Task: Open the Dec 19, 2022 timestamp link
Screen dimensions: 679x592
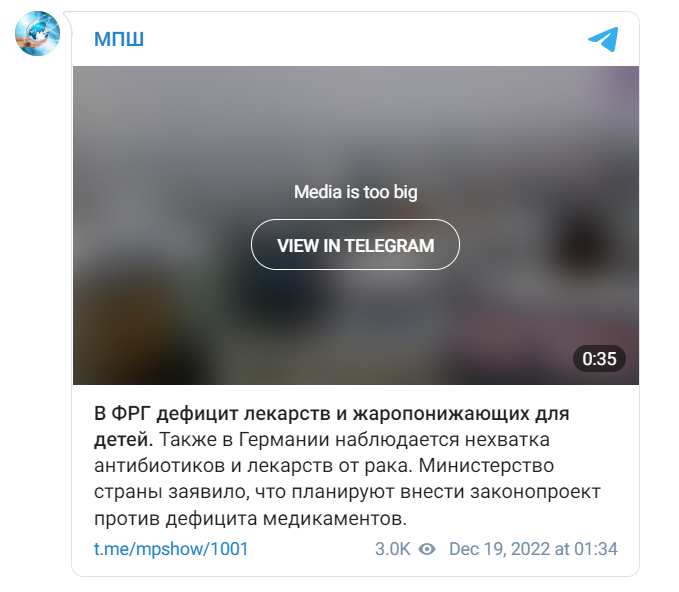Action: (533, 549)
